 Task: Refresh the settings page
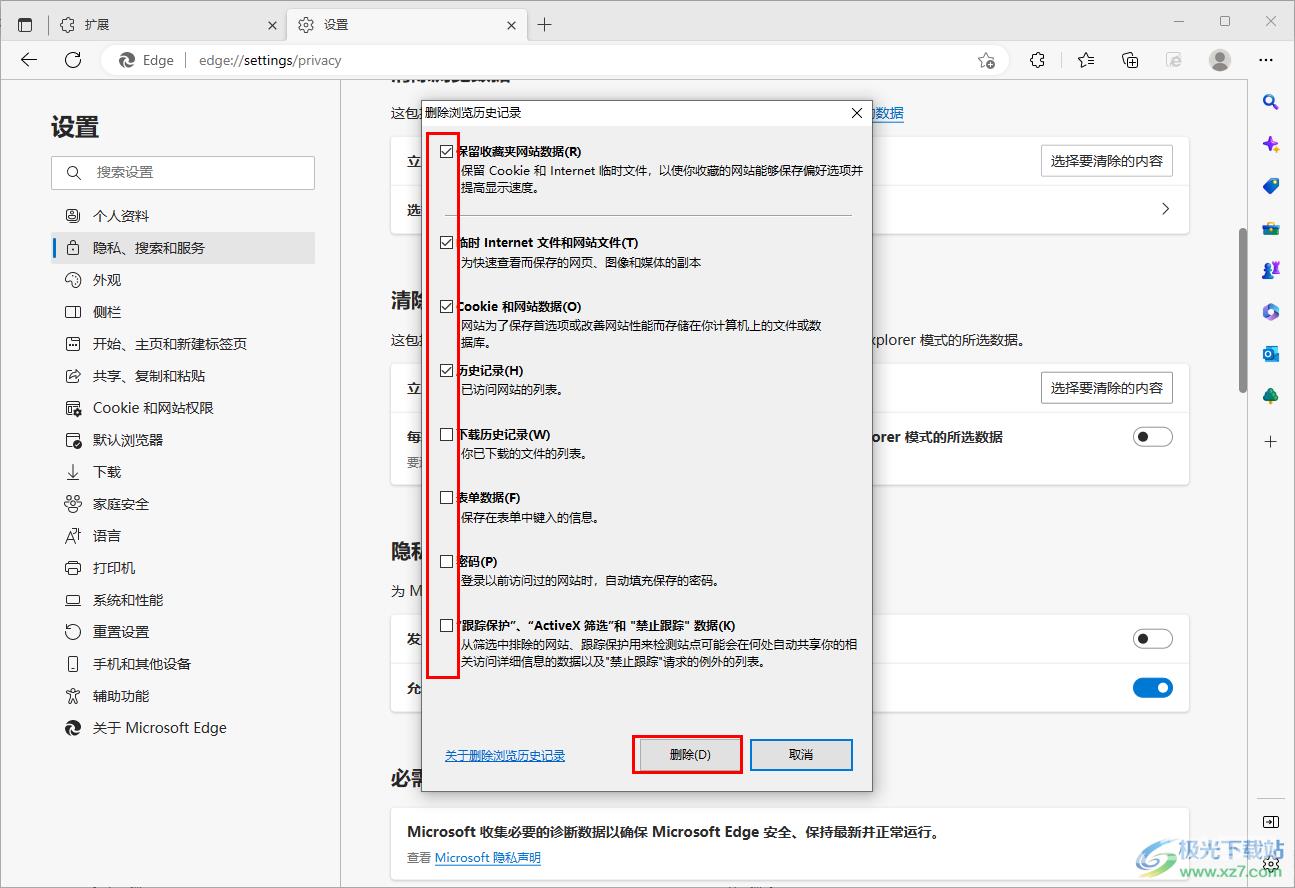(73, 60)
